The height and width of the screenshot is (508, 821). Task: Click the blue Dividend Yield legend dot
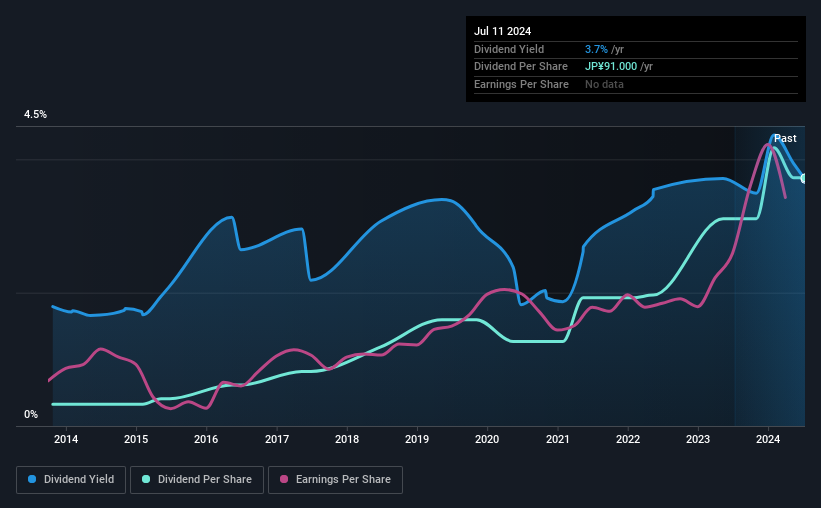click(x=32, y=479)
